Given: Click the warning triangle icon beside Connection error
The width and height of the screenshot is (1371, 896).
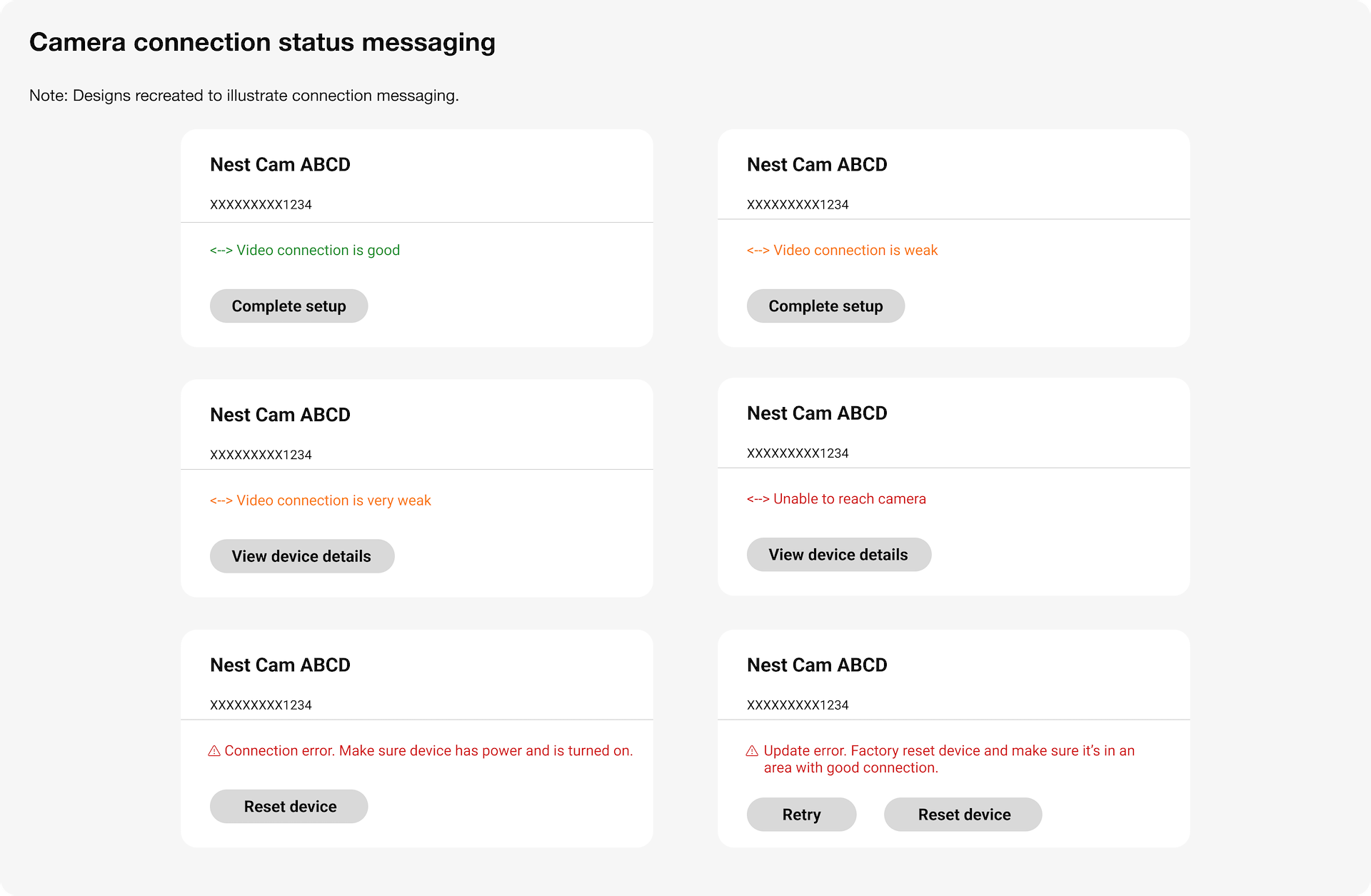Looking at the screenshot, I should click(214, 751).
